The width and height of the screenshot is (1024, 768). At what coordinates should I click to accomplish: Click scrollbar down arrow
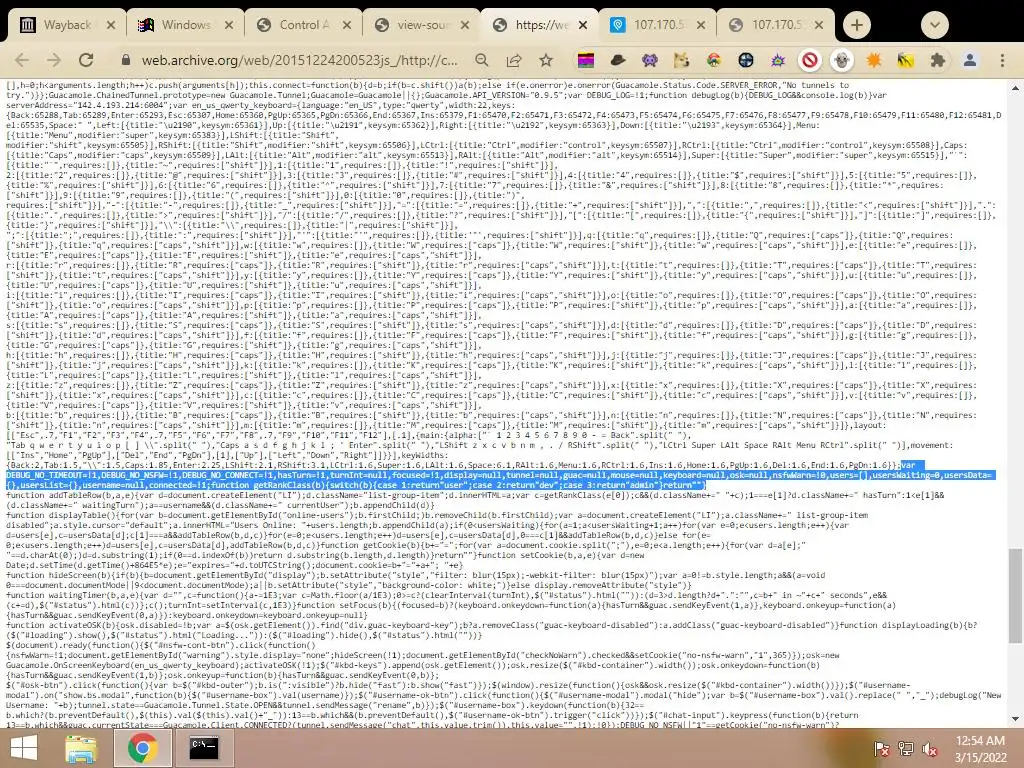point(1014,719)
